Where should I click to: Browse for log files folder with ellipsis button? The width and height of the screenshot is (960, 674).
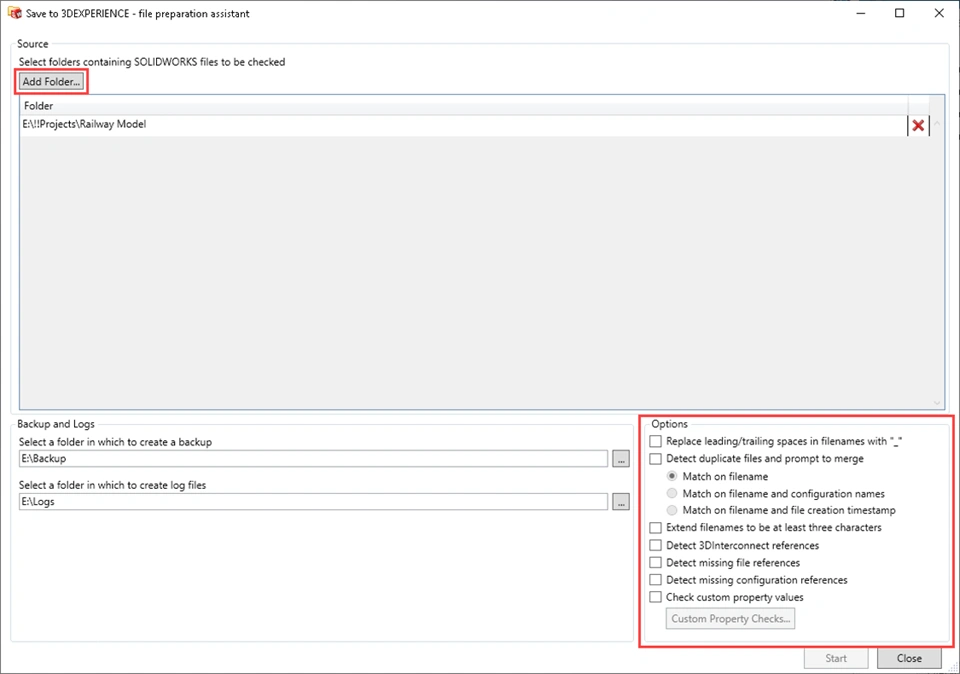pyautogui.click(x=621, y=501)
